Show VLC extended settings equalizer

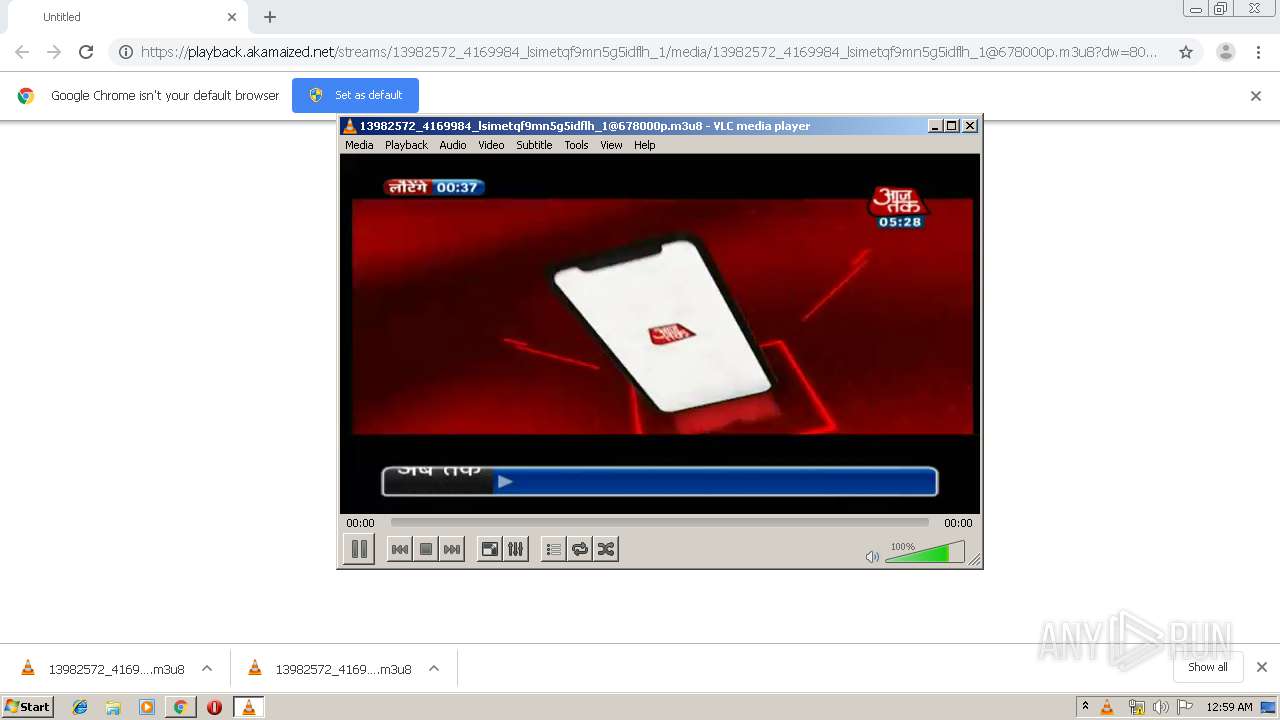[515, 549]
